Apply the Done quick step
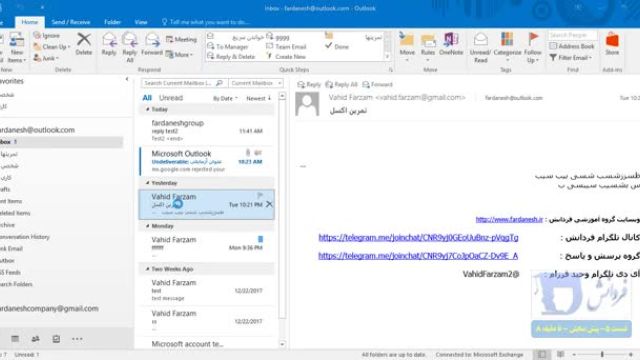 coord(337,47)
